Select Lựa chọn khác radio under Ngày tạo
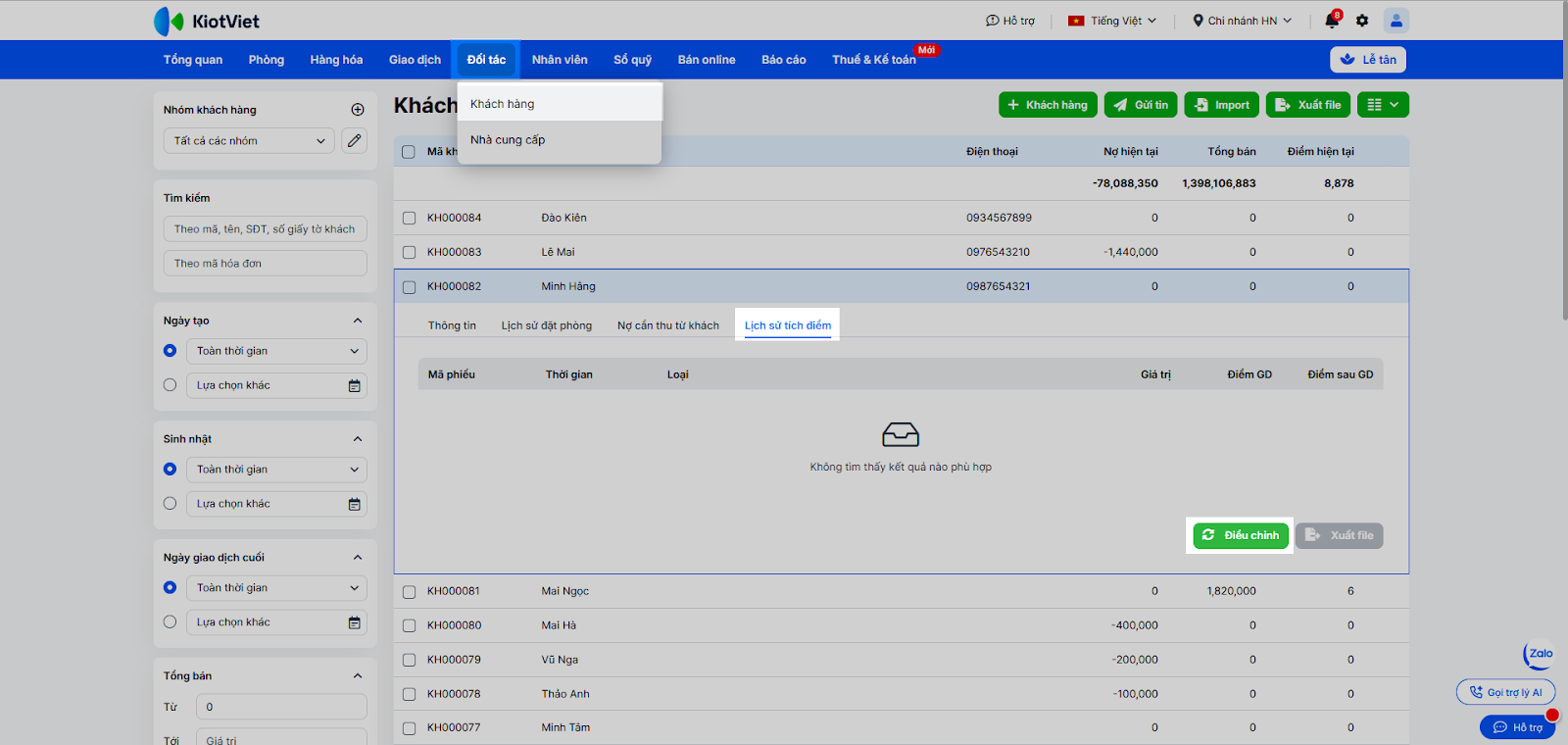The width and height of the screenshot is (1568, 745). click(x=171, y=385)
